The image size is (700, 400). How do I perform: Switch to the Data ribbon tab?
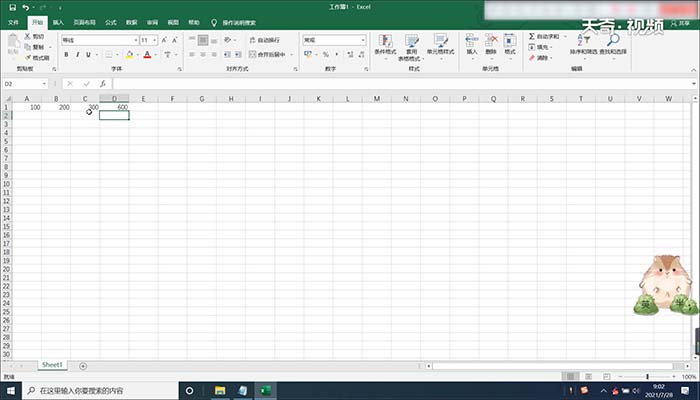pyautogui.click(x=131, y=22)
